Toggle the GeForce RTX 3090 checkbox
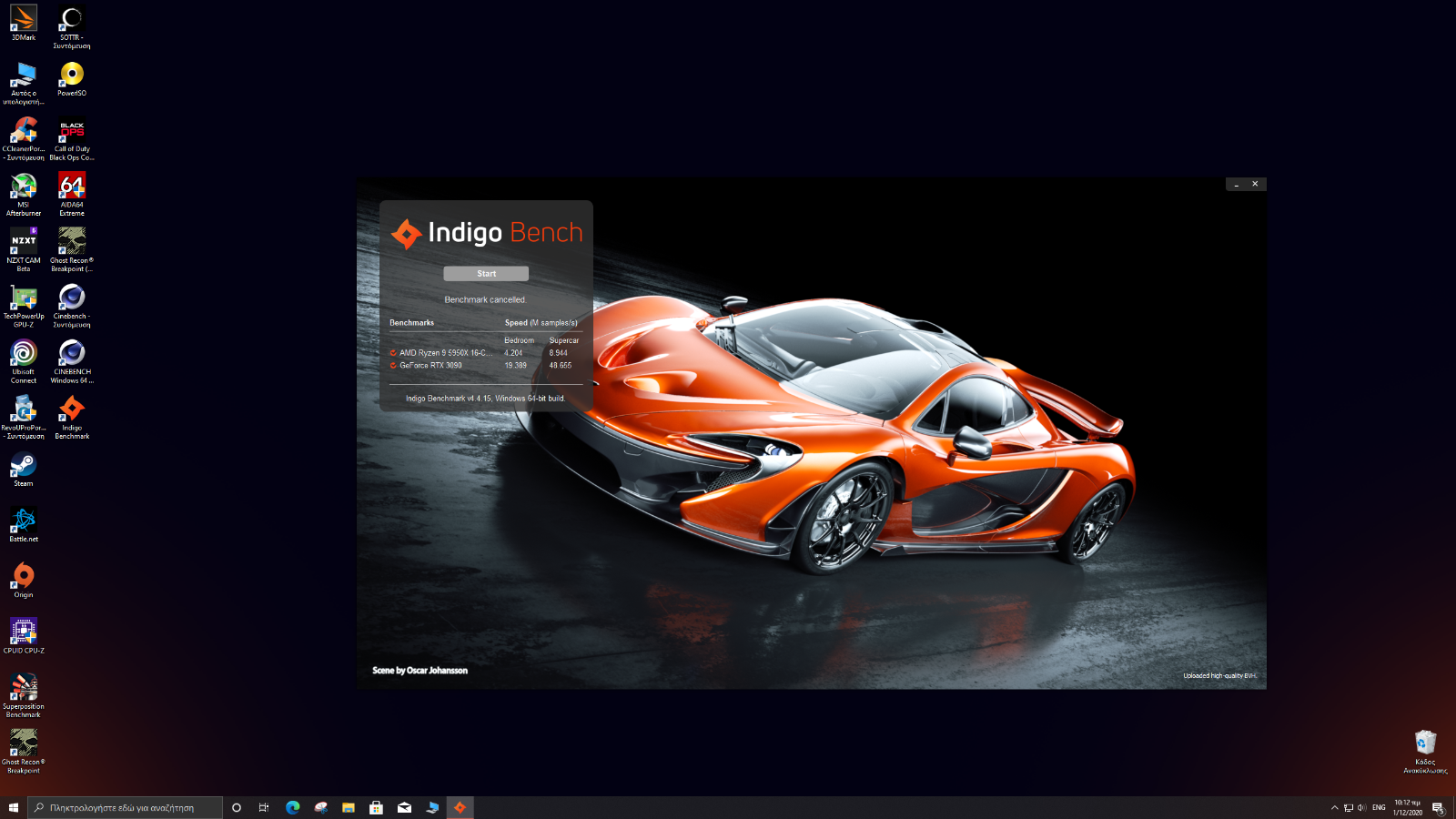 point(393,366)
